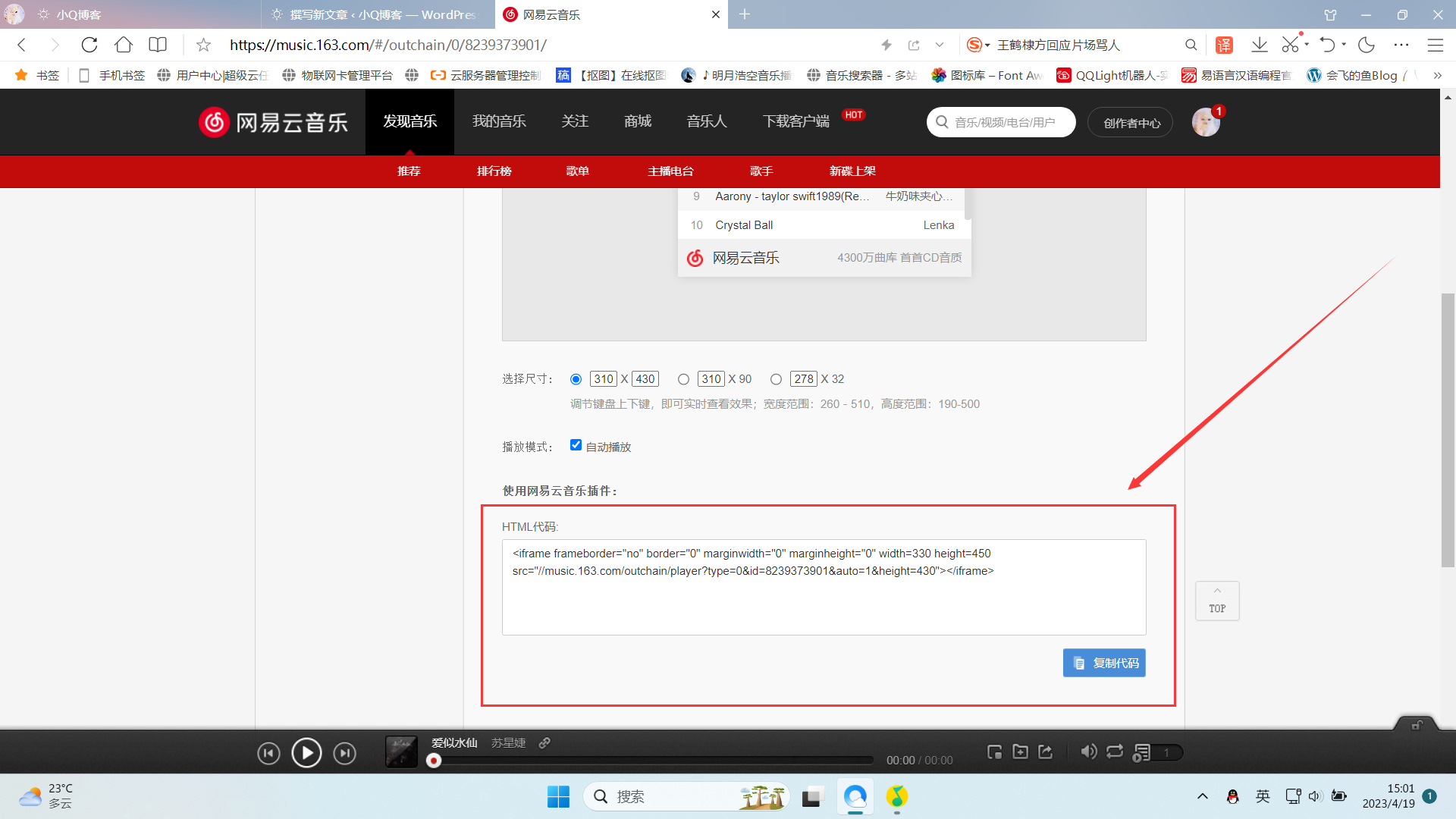
Task: Add song to collection folder icon
Action: click(x=1021, y=752)
